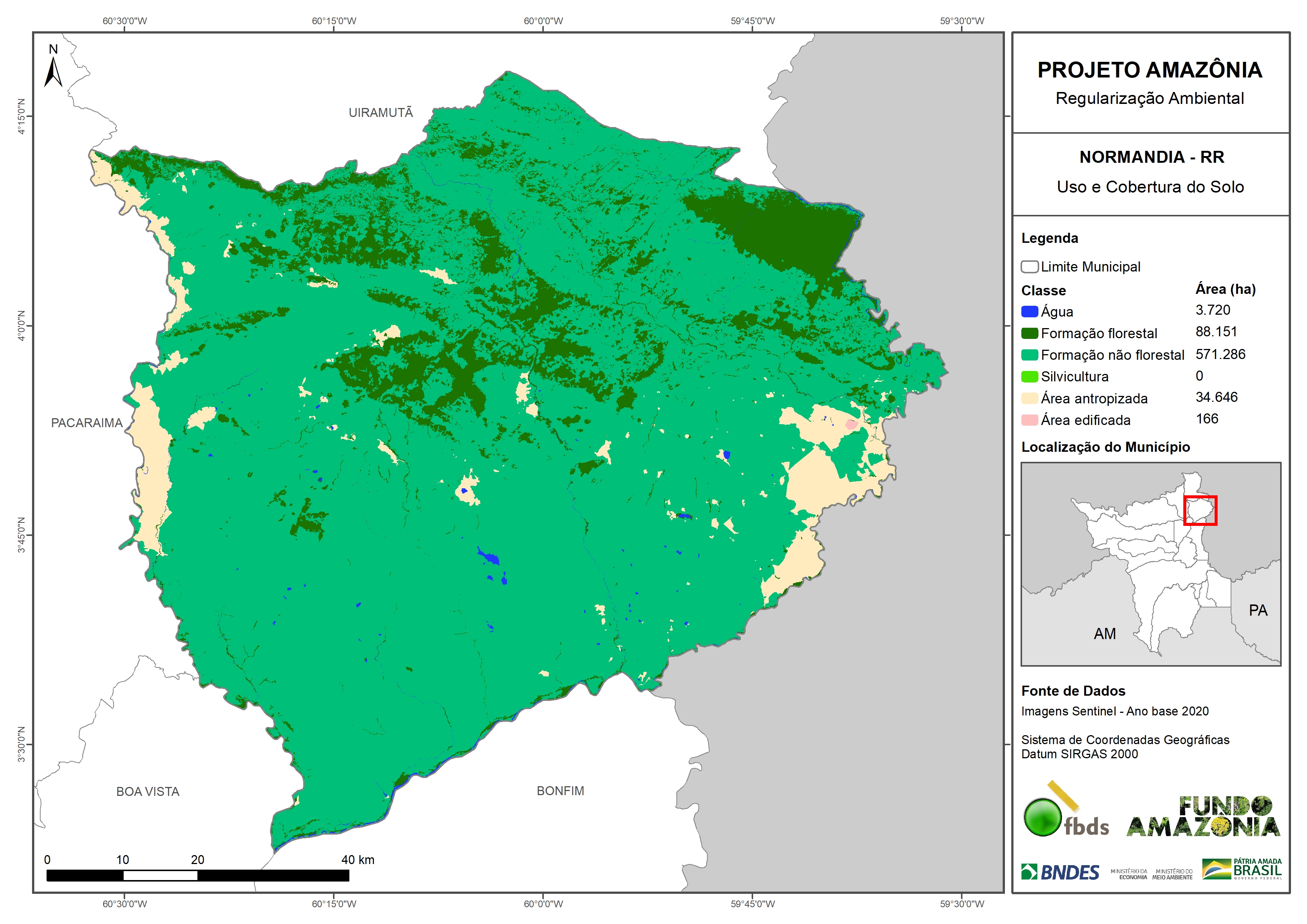Click the BONFIM municipality label
The image size is (1307, 924).
click(560, 791)
